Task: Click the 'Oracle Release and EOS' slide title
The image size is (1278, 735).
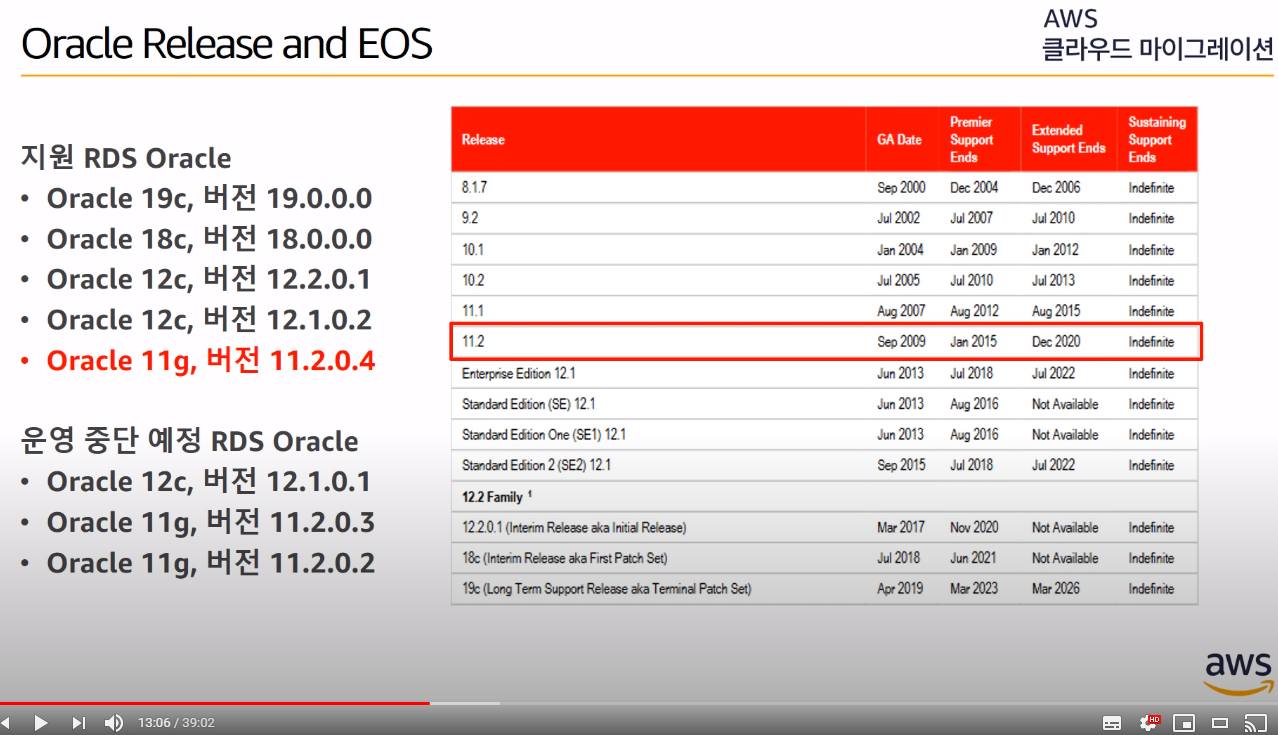Action: [x=227, y=44]
